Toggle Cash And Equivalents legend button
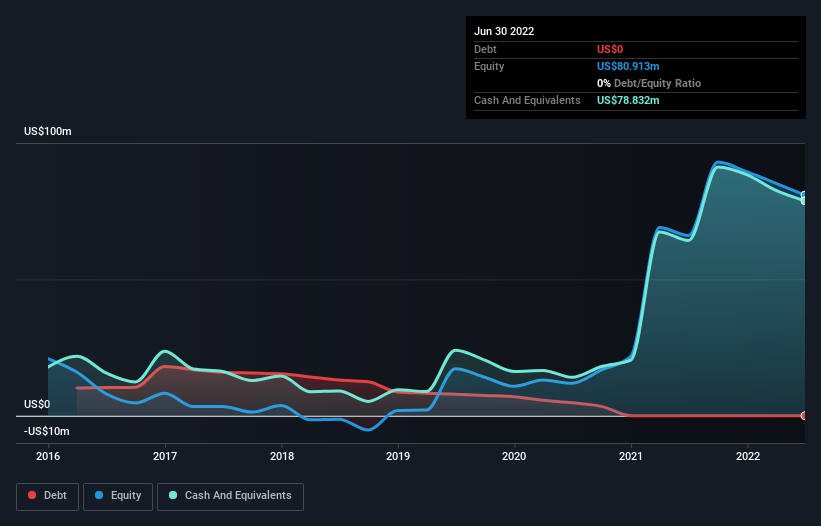 click(230, 496)
